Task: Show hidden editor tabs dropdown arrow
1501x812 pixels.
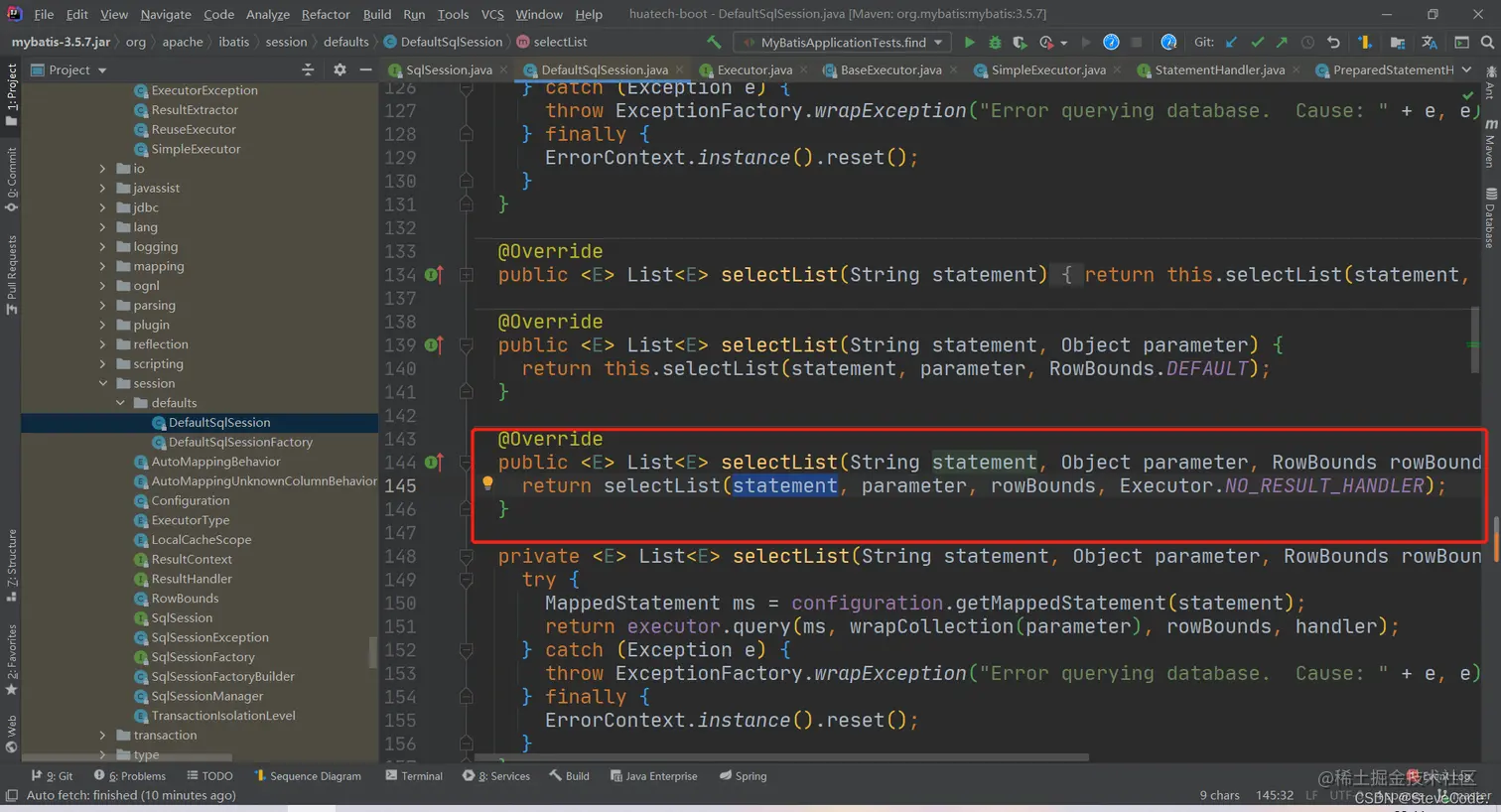Action: 1466,69
